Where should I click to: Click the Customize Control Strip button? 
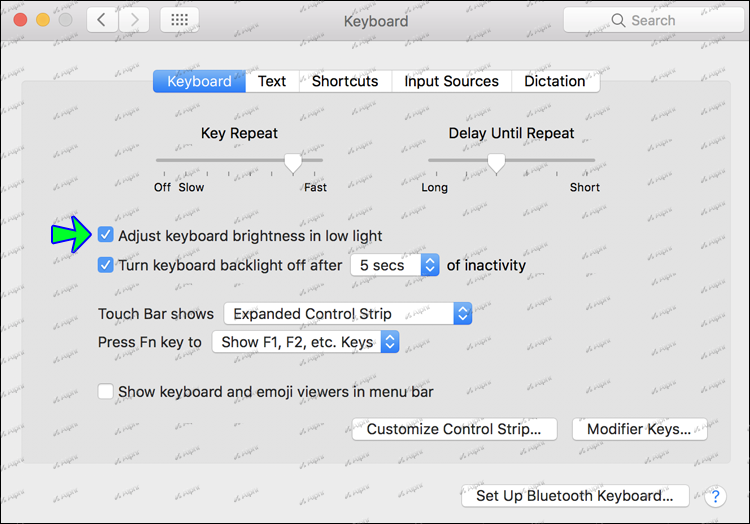tap(454, 429)
